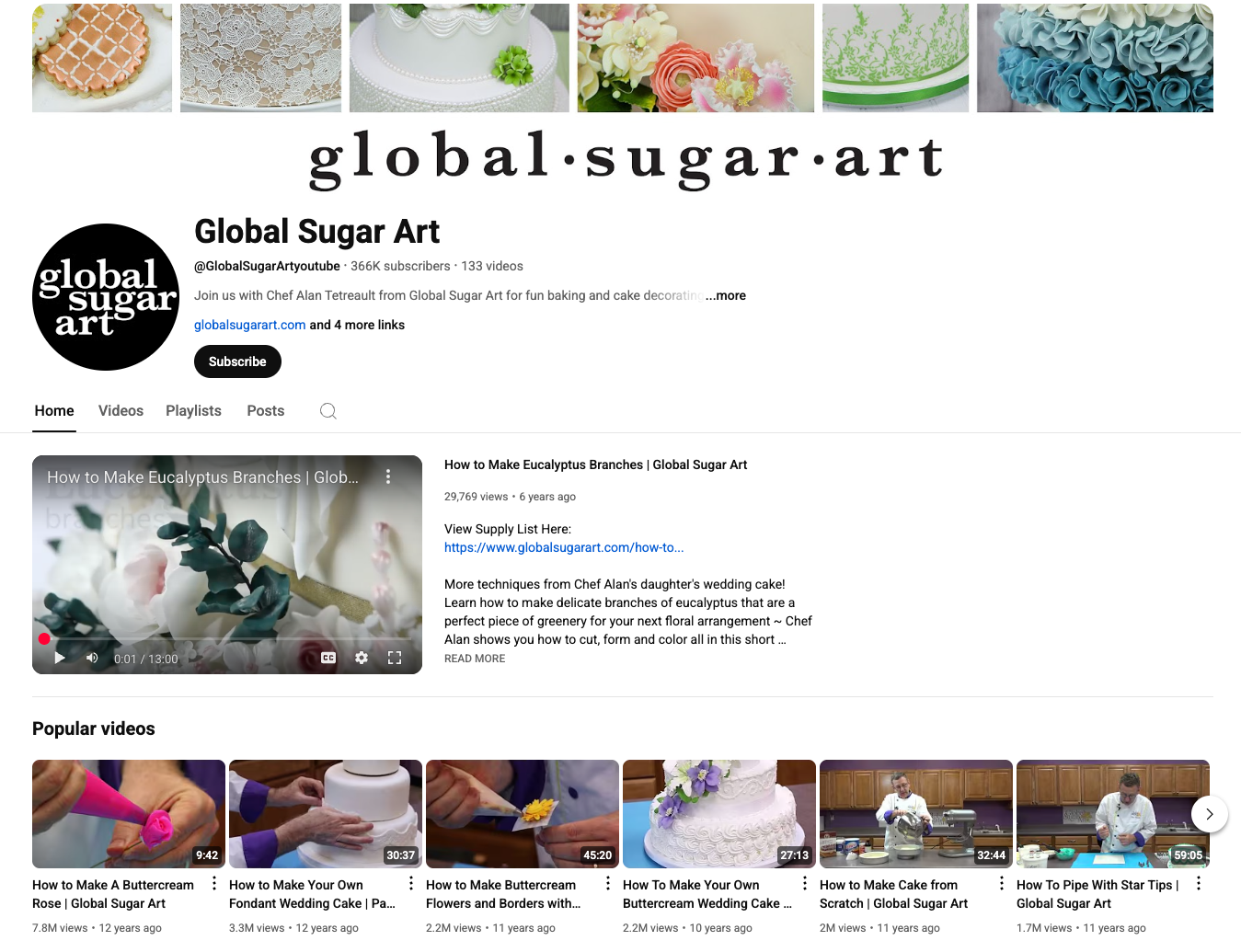Image resolution: width=1241 pixels, height=952 pixels.
Task: Open the Fondant Wedding Cake thumbnail
Action: pos(326,814)
